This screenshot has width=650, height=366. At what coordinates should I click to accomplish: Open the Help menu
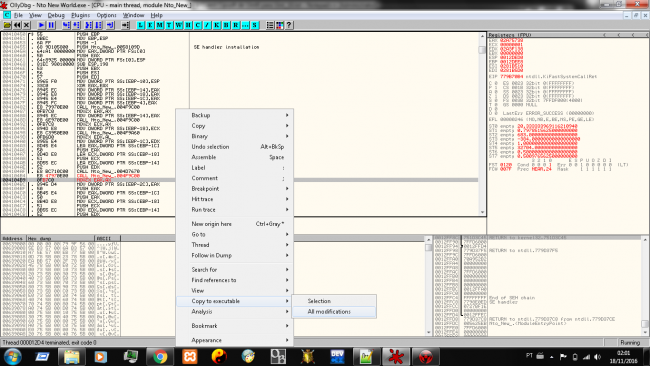[157, 15]
